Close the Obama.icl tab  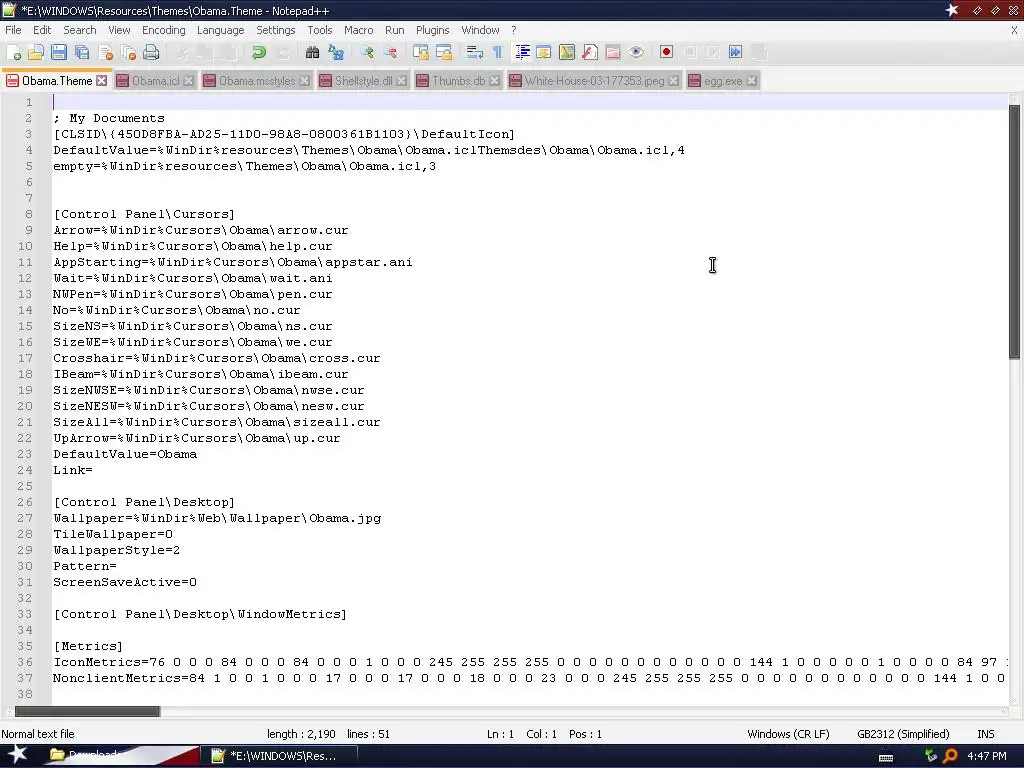188,80
